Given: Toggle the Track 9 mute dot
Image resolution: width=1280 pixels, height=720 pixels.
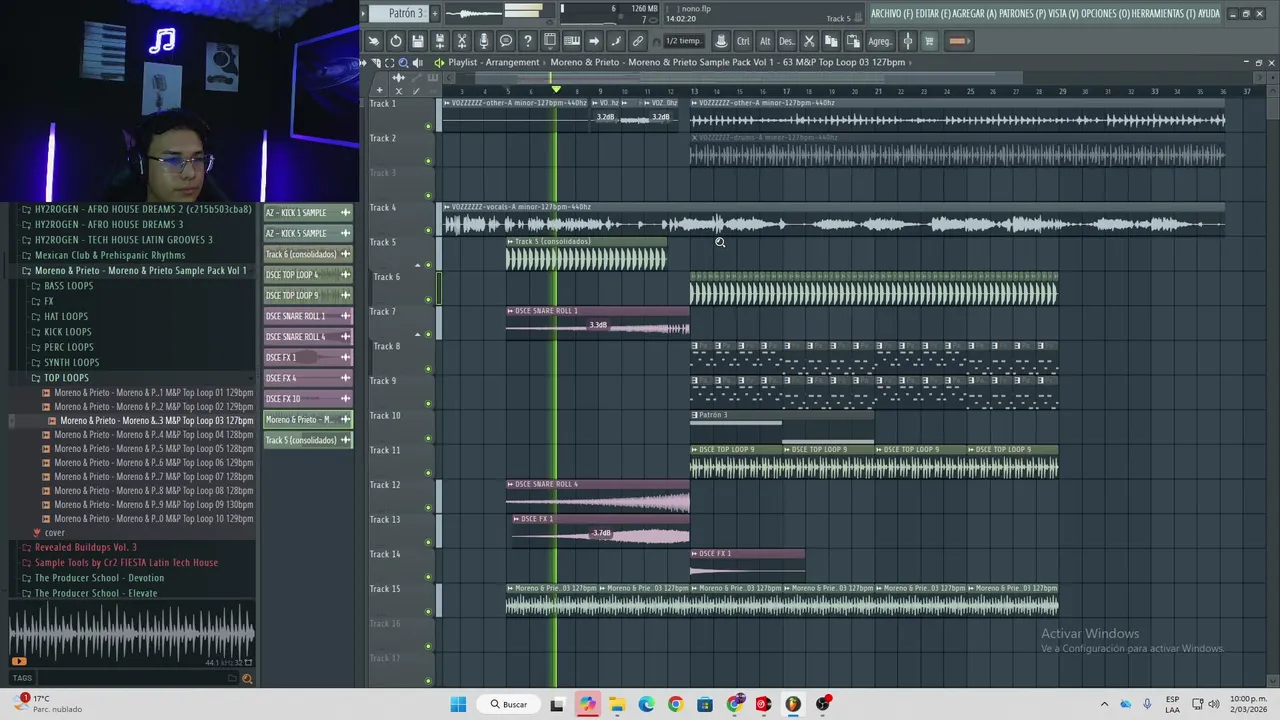Looking at the screenshot, I should (x=429, y=403).
